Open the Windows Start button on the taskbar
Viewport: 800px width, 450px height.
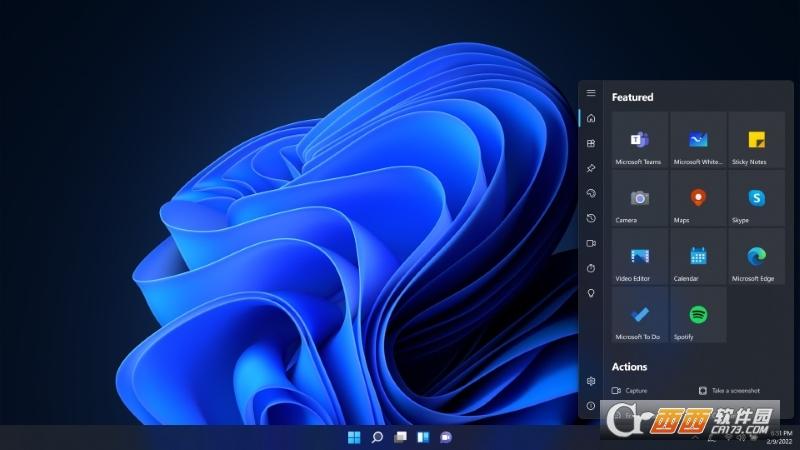point(354,437)
